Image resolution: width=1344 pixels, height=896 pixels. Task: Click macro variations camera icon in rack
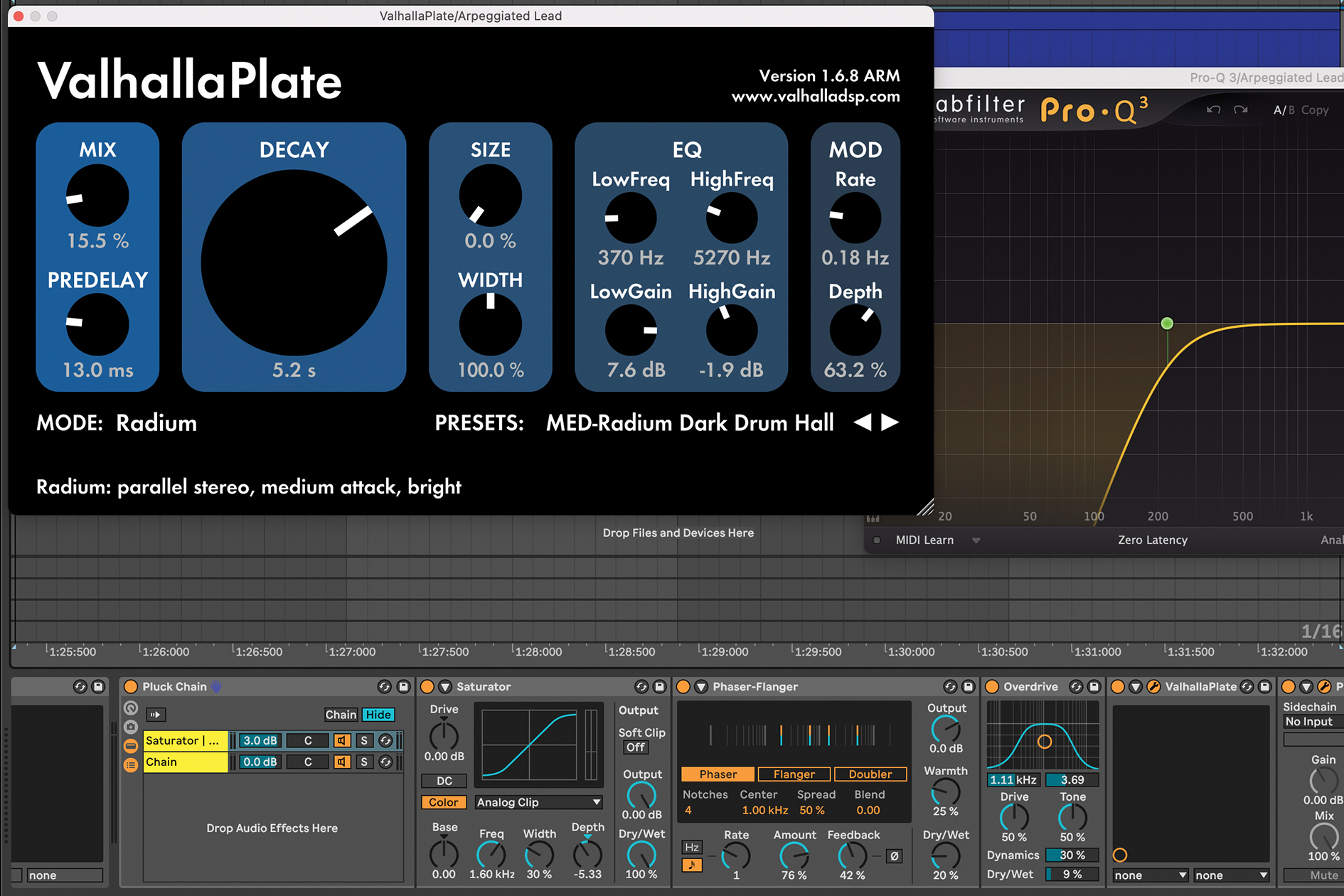(x=131, y=727)
